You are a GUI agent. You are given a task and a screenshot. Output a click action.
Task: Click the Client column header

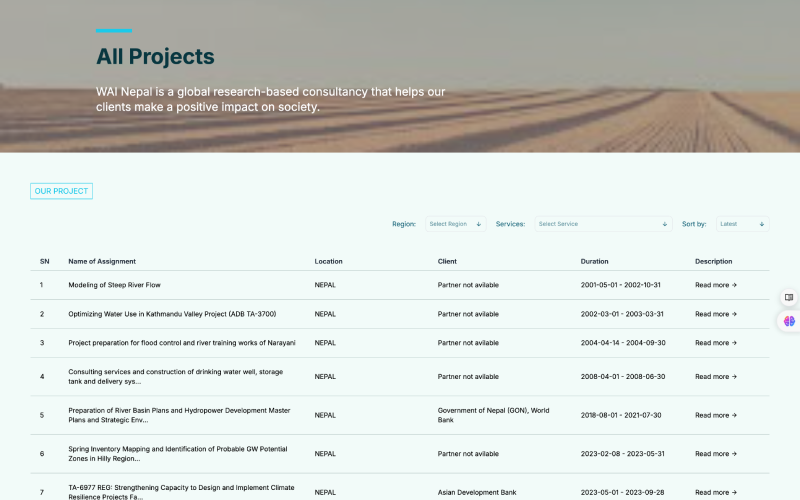pos(447,261)
